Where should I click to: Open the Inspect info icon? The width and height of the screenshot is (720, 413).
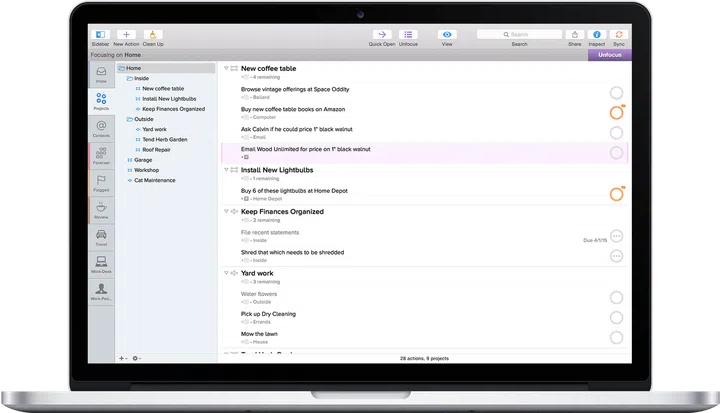[597, 34]
